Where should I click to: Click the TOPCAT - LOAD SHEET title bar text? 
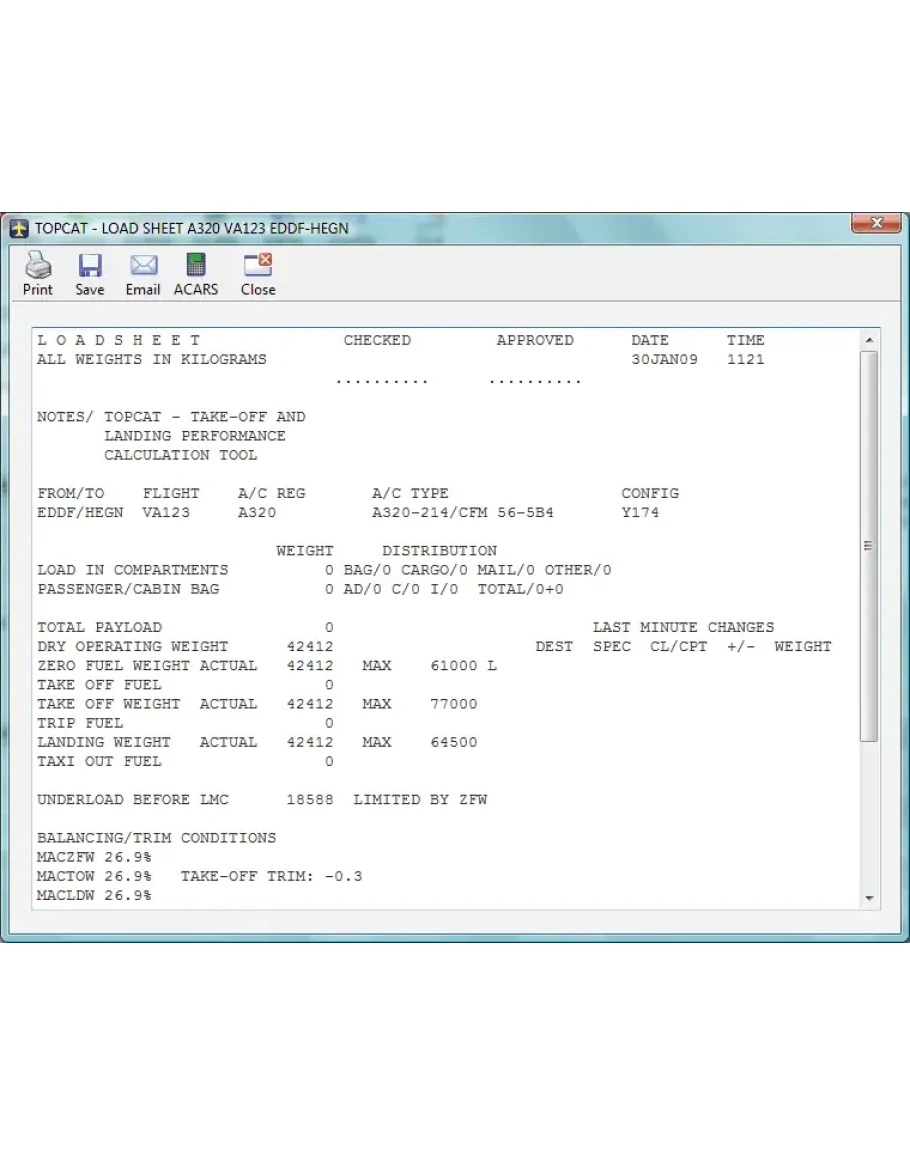click(x=192, y=229)
